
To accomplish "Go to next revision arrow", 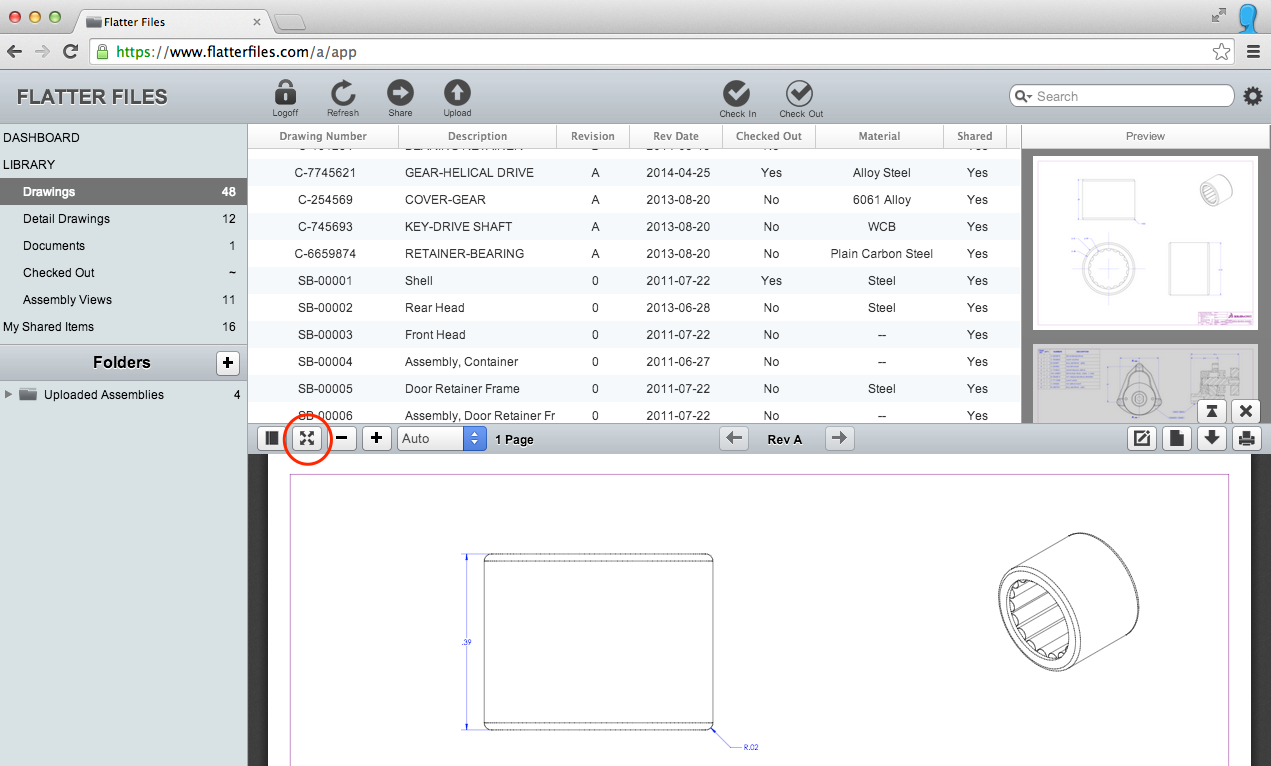I will click(x=840, y=438).
